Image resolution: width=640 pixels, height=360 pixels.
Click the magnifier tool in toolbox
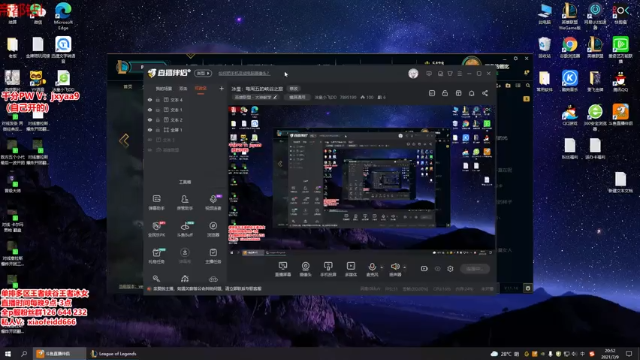[x=156, y=279]
